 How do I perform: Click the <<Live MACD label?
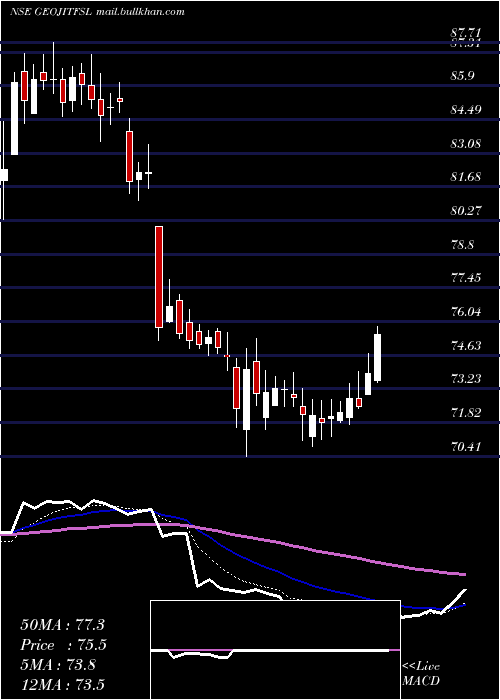coord(421,673)
